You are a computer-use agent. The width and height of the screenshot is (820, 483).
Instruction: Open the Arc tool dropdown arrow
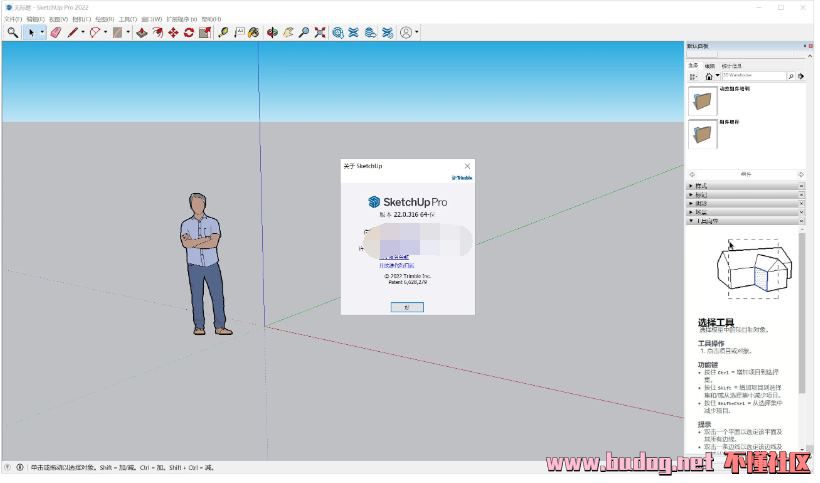[106, 32]
